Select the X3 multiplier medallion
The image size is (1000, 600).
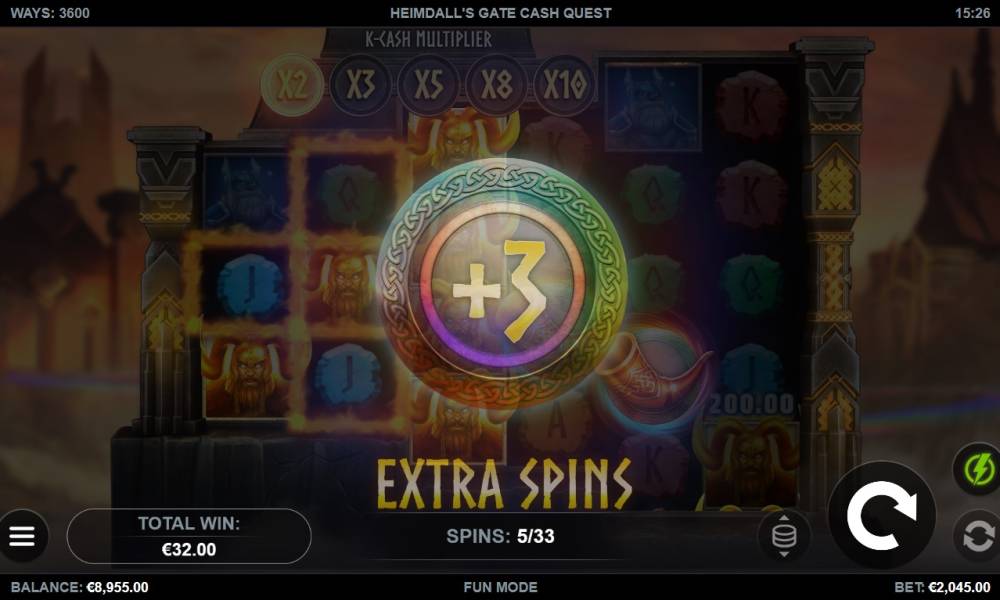click(361, 85)
